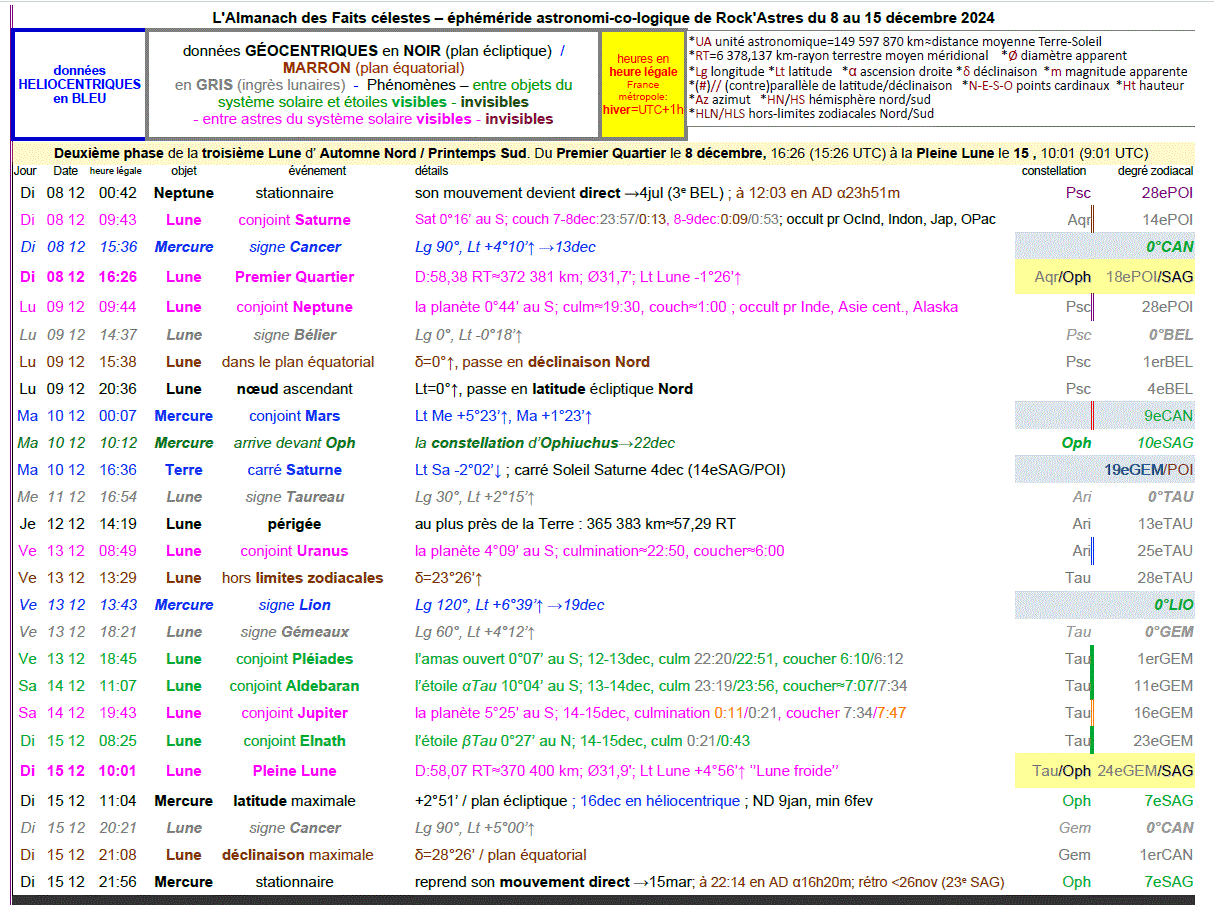The width and height of the screenshot is (1214, 905).
Task: Click the time '00:42' on 08 12
Action: [x=118, y=193]
